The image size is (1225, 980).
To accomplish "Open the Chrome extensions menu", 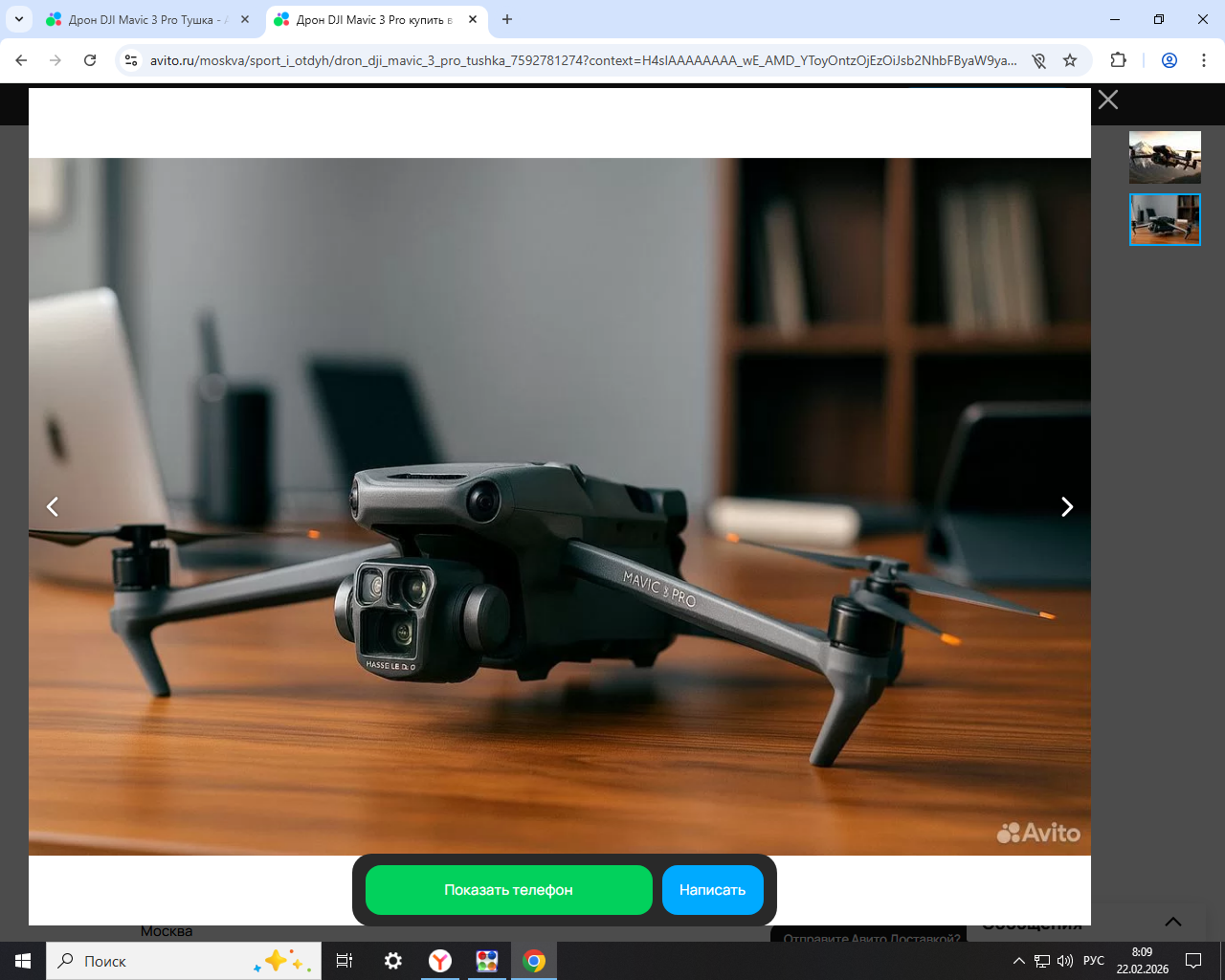I will 1118,60.
